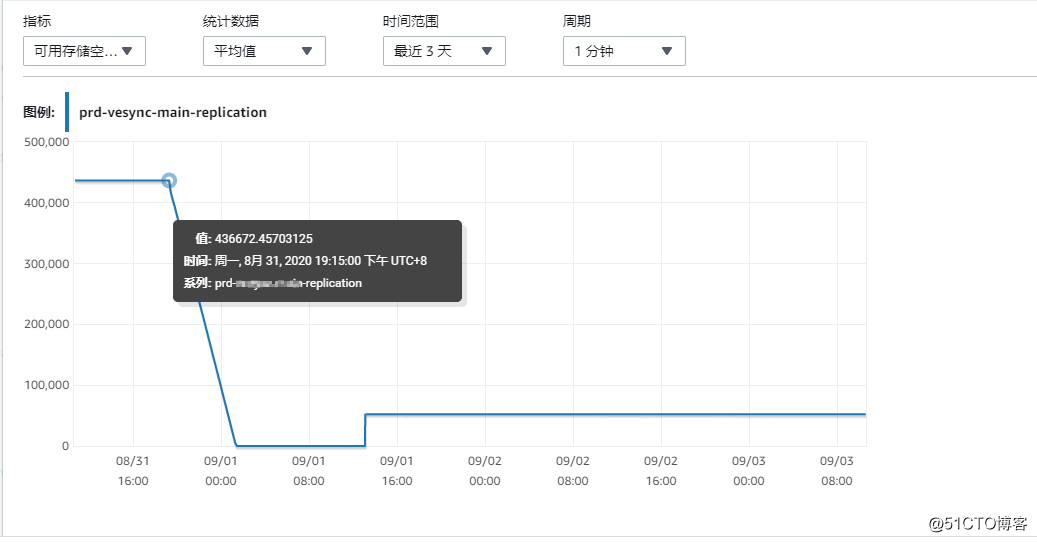Click the 09/03 08:00 x-axis label
This screenshot has height=542, width=1037.
pos(837,471)
